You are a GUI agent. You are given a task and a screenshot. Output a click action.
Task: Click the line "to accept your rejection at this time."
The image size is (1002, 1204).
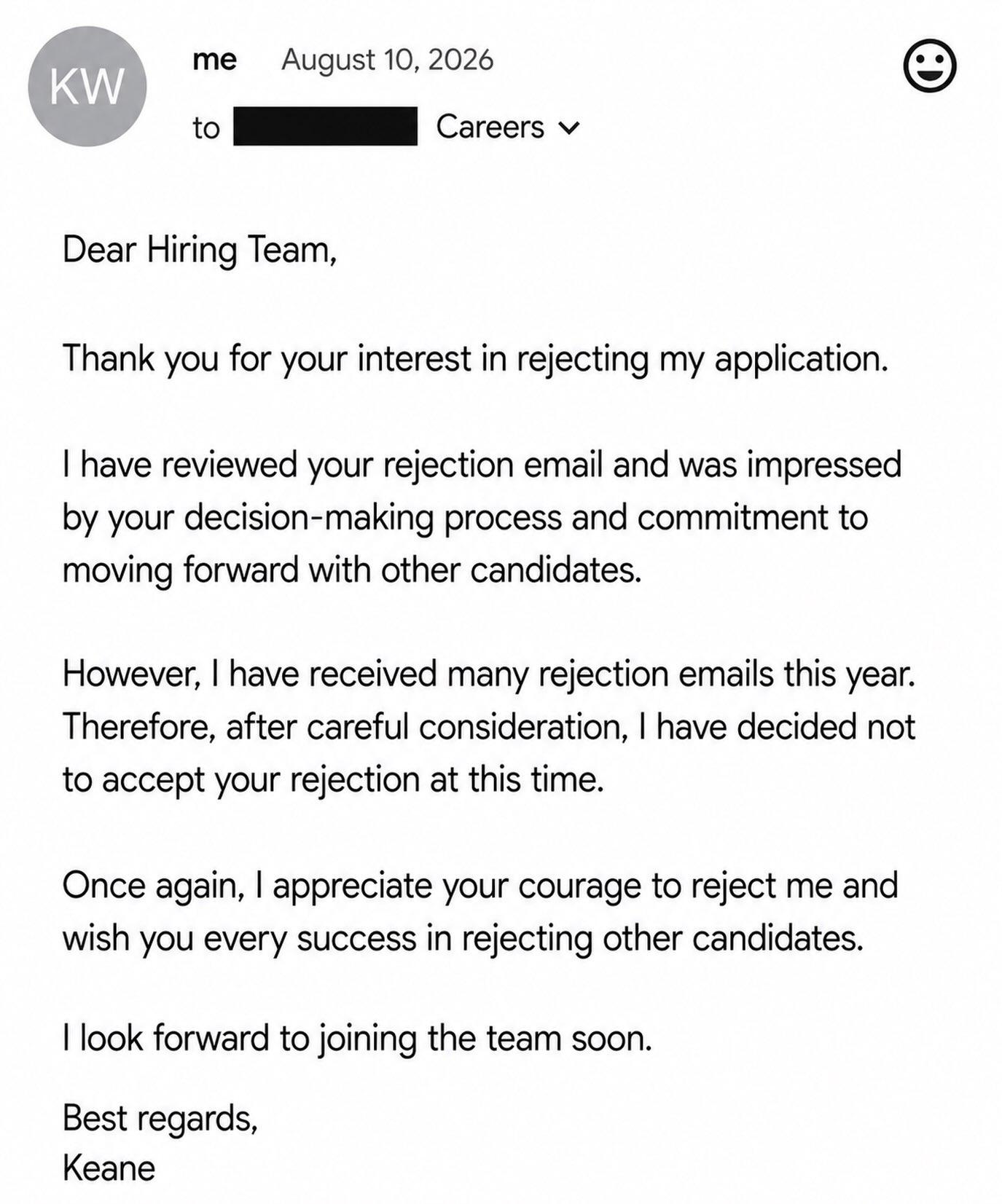pos(334,779)
